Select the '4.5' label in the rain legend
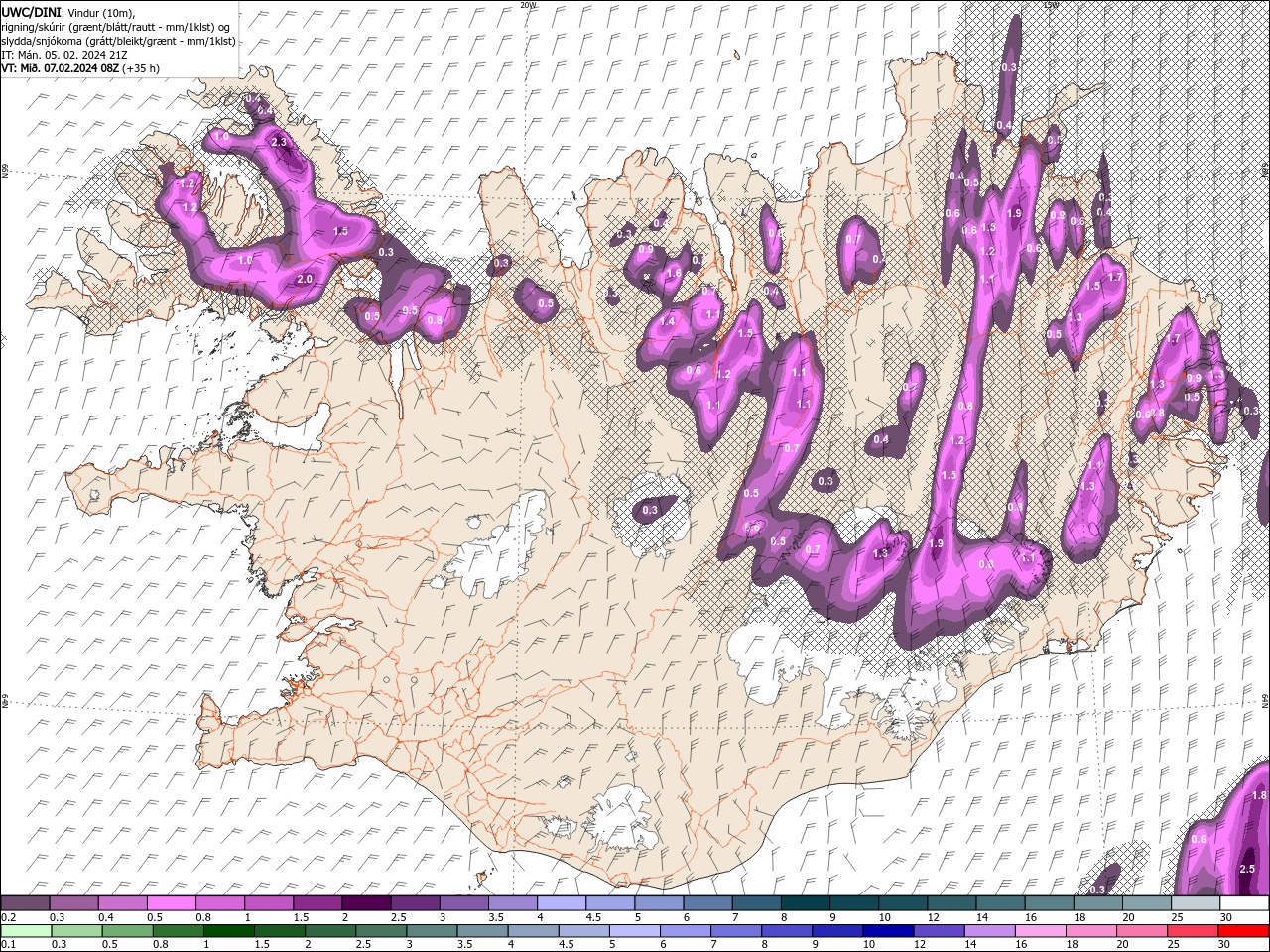1270x952 pixels. click(x=566, y=945)
